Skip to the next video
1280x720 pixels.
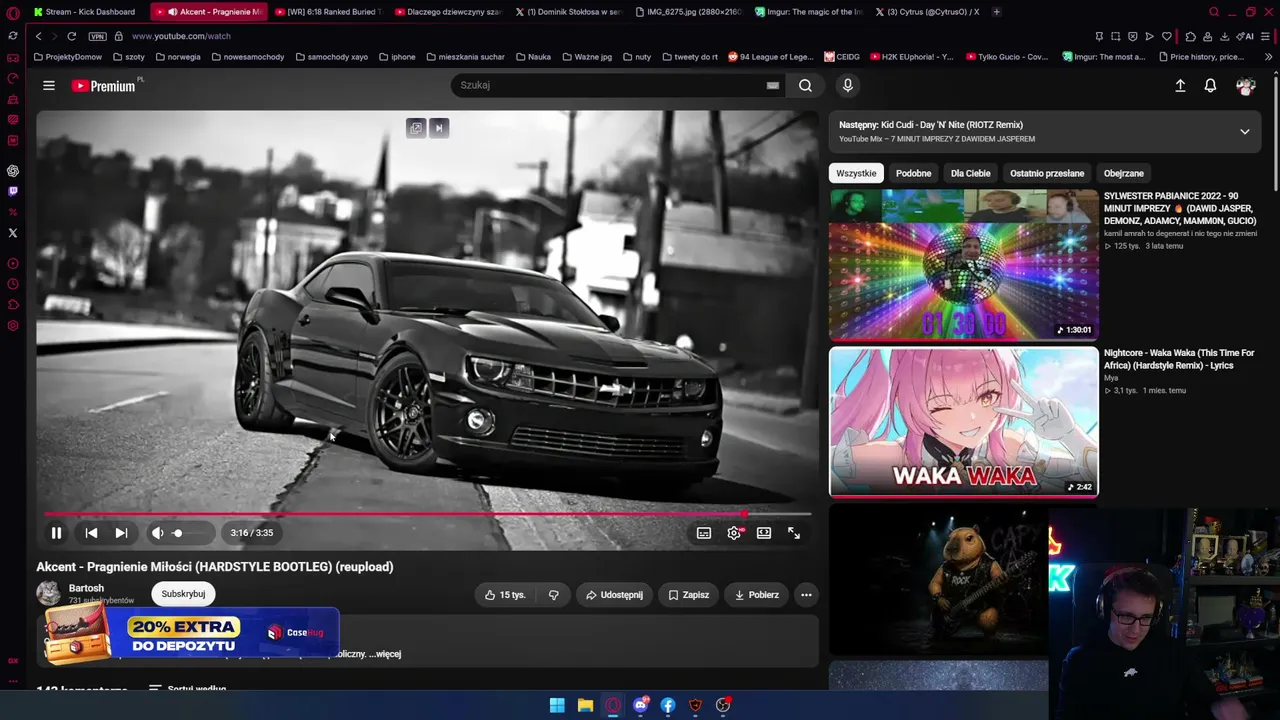[121, 533]
